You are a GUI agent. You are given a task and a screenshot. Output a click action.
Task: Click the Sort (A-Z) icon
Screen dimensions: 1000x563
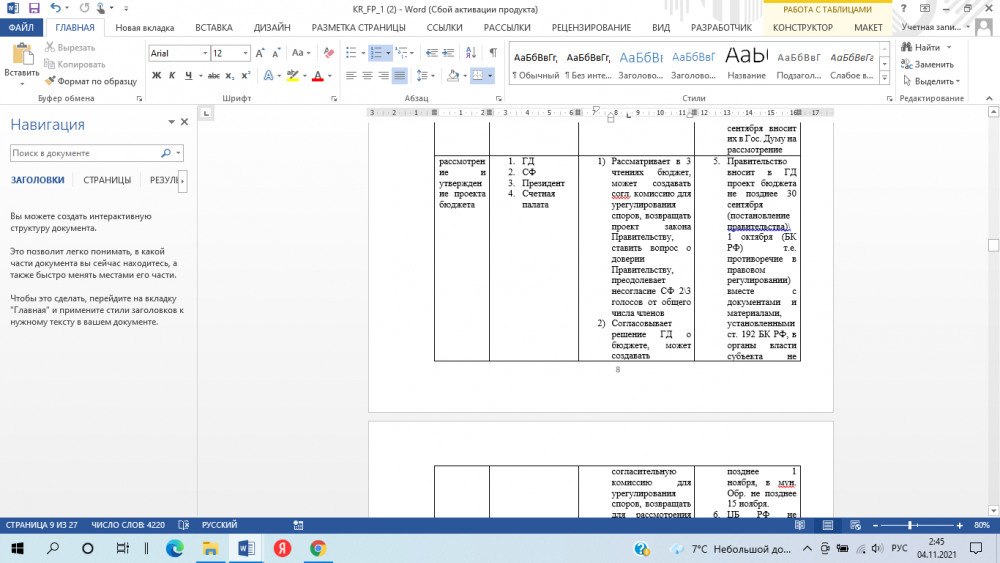point(470,53)
